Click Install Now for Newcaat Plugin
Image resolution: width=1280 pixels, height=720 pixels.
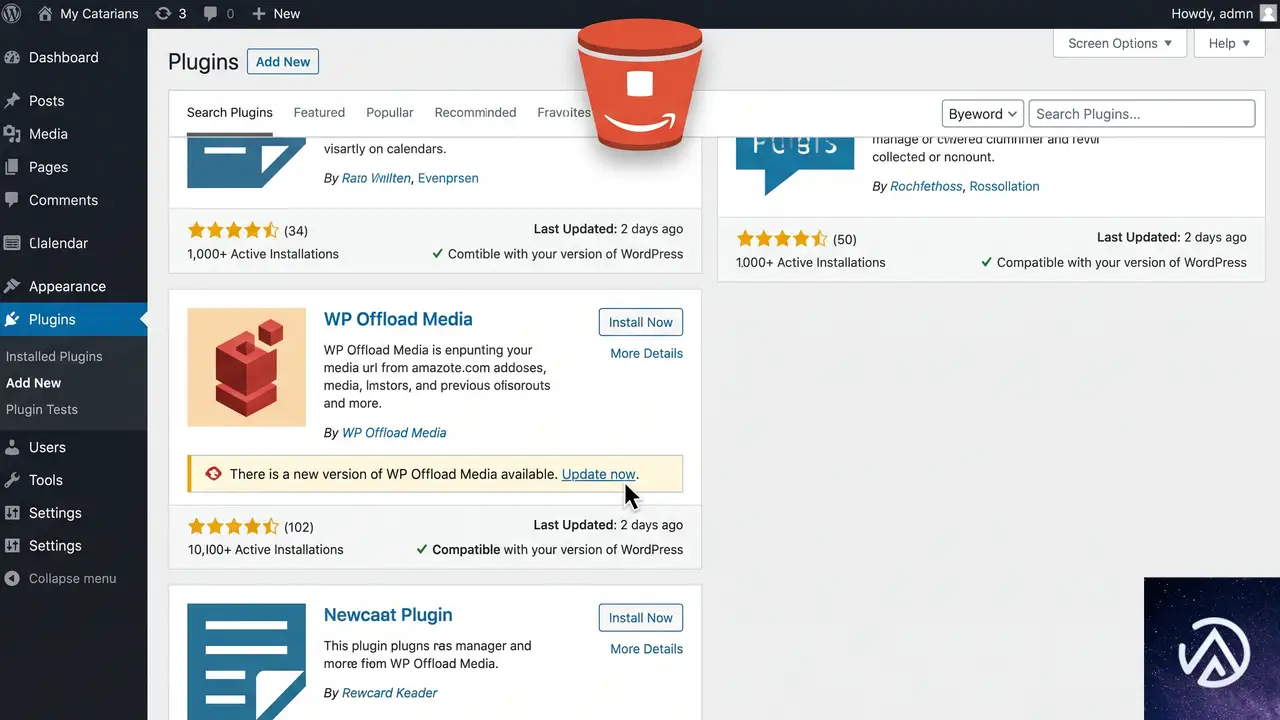[641, 618]
